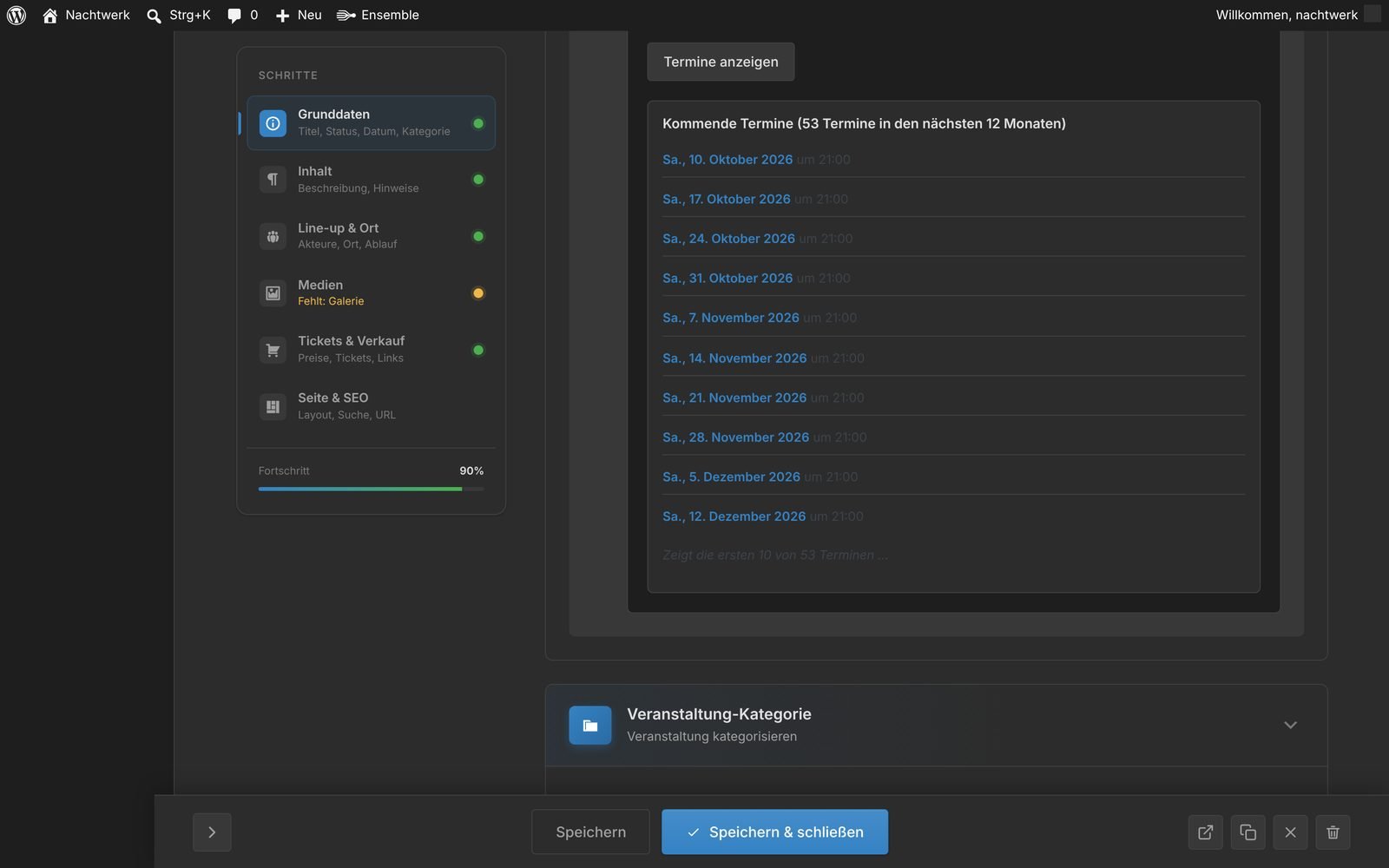Open the Strg+K search icon
The height and width of the screenshot is (868, 1389).
tap(154, 16)
